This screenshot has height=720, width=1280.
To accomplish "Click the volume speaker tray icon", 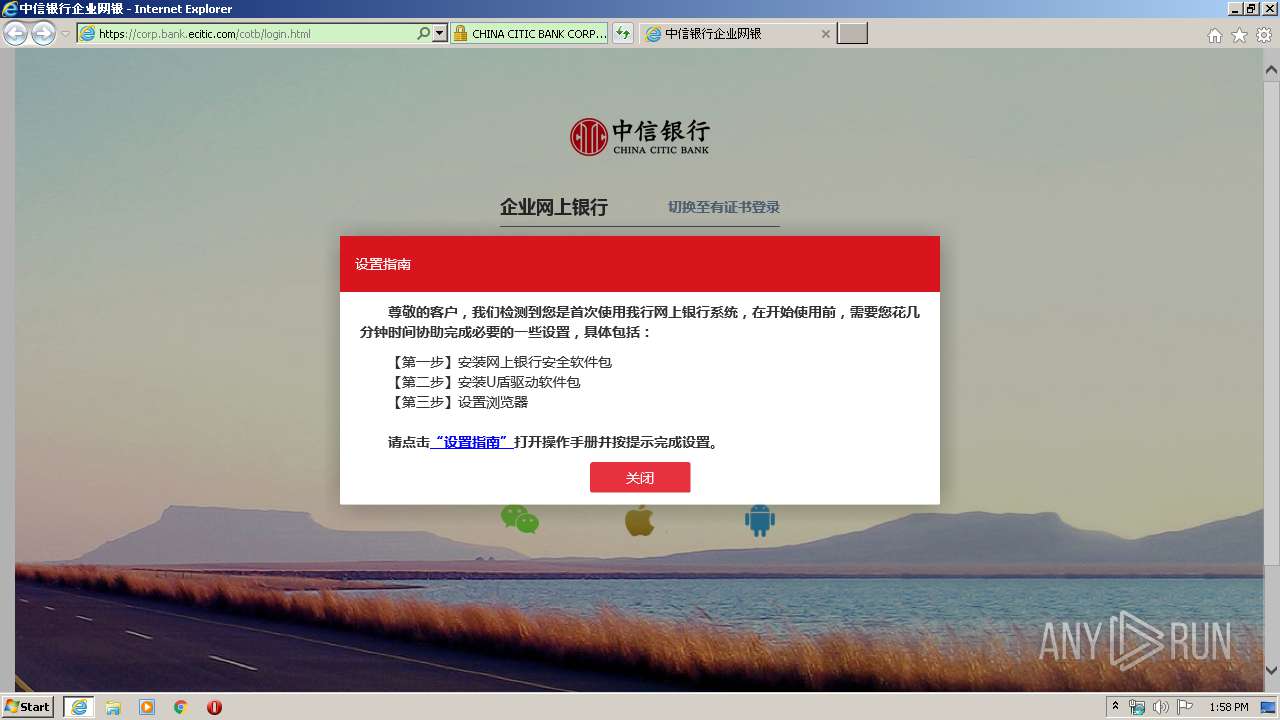I will 1160,707.
